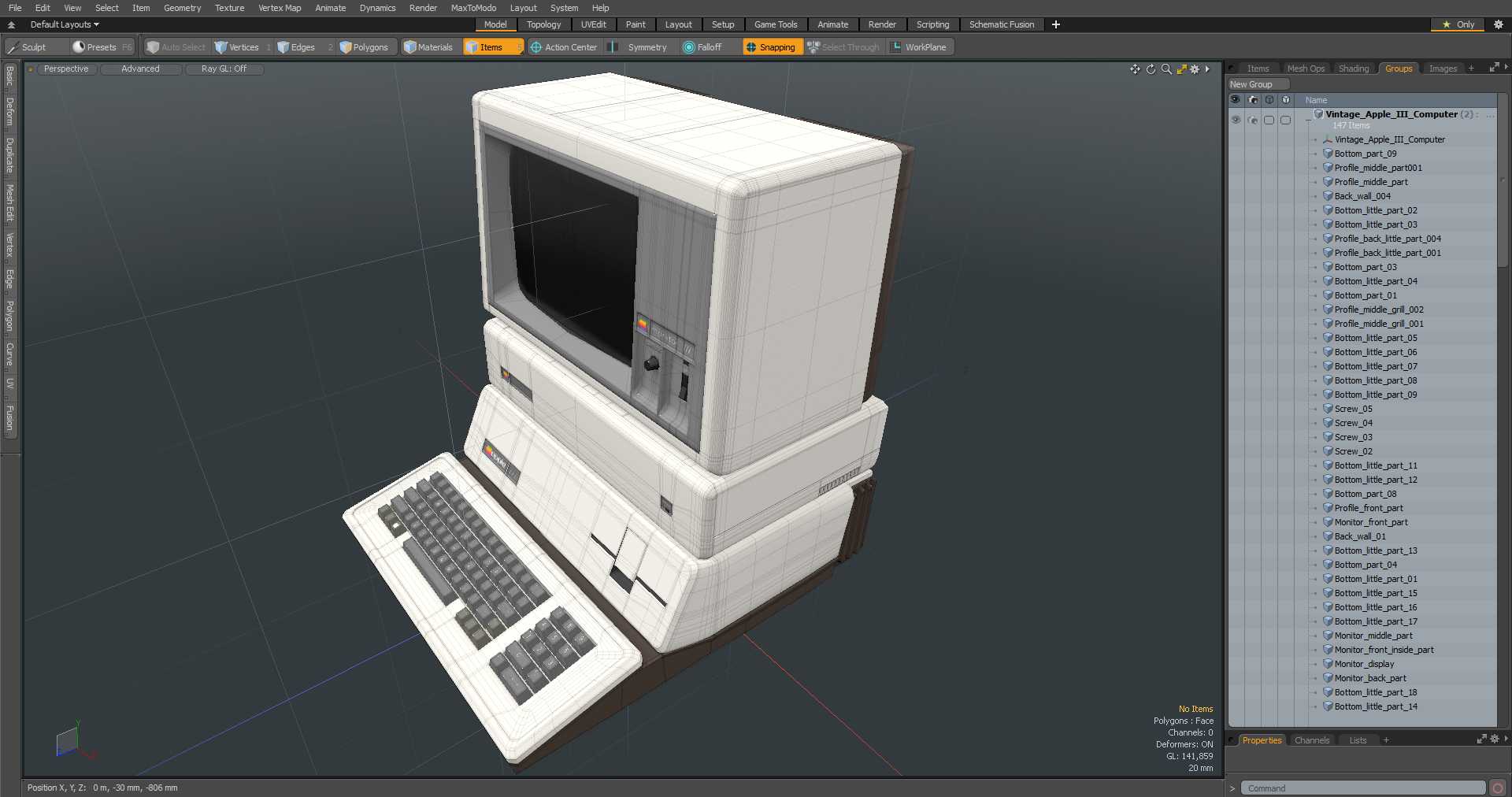Select the Screw_05 item
The image size is (1512, 797).
point(1353,409)
